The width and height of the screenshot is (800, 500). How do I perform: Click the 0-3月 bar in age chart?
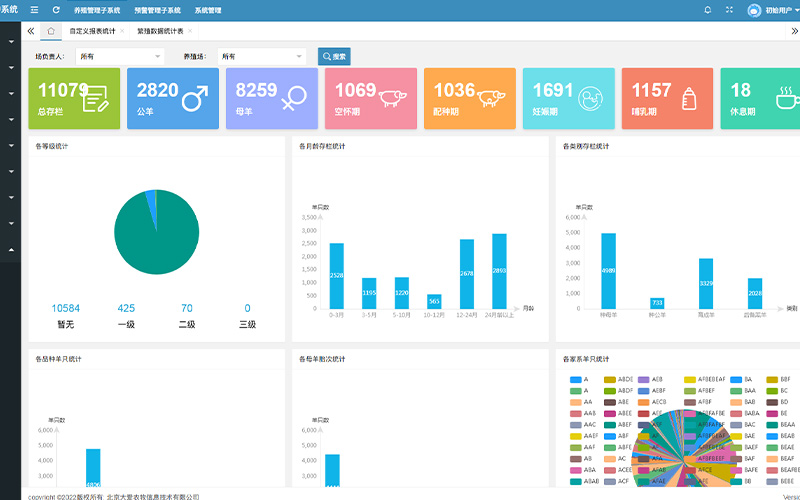click(336, 275)
